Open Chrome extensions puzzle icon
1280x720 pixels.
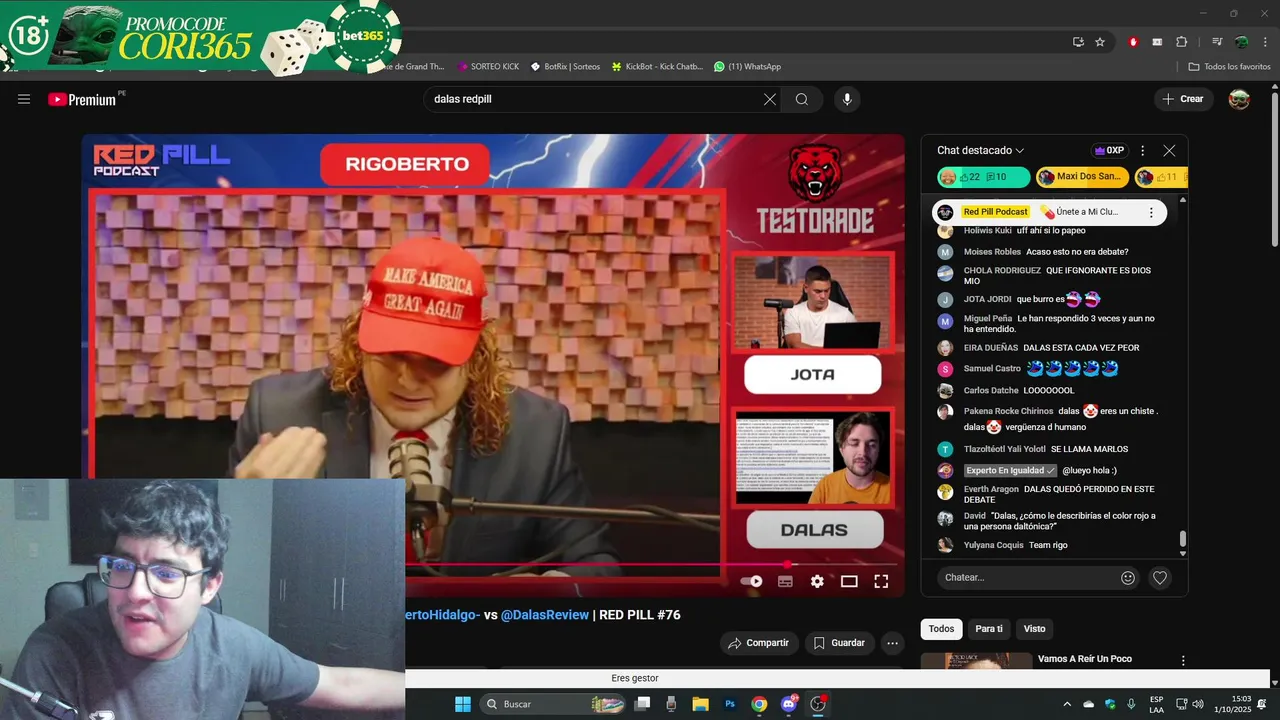[1181, 42]
